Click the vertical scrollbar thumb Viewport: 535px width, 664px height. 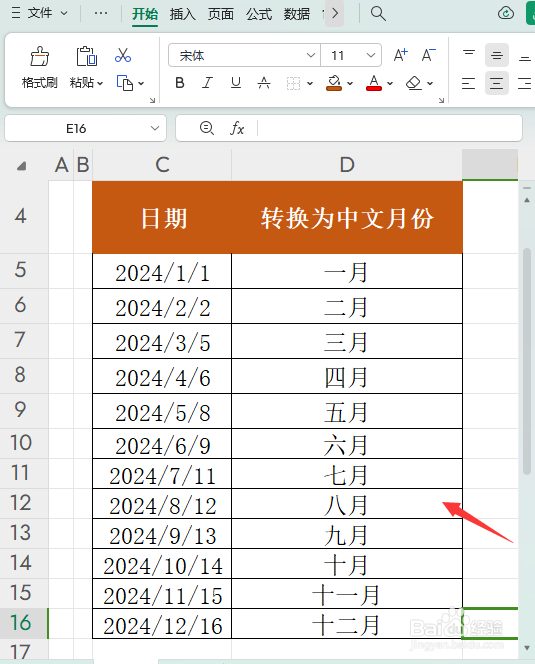(x=527, y=361)
